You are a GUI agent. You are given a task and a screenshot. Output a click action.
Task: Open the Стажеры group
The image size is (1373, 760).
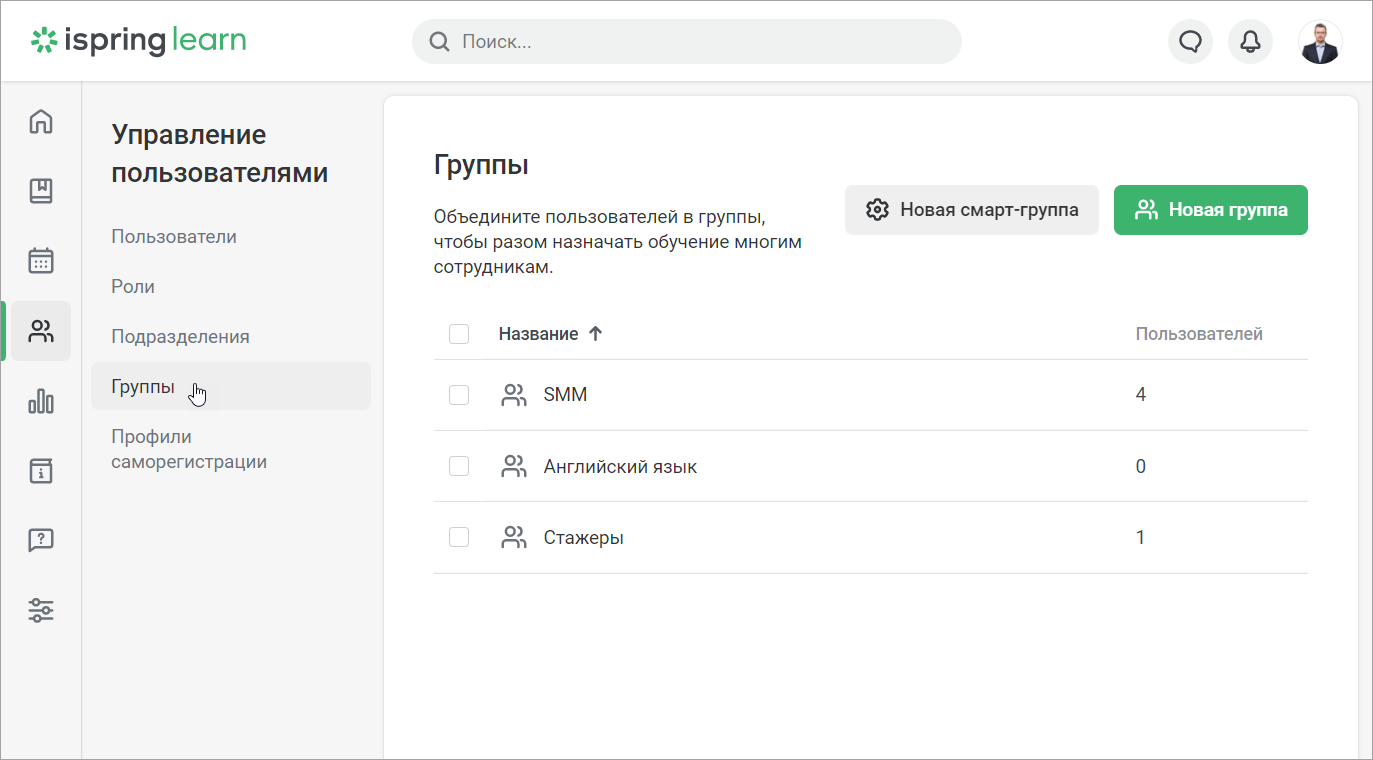click(x=584, y=538)
